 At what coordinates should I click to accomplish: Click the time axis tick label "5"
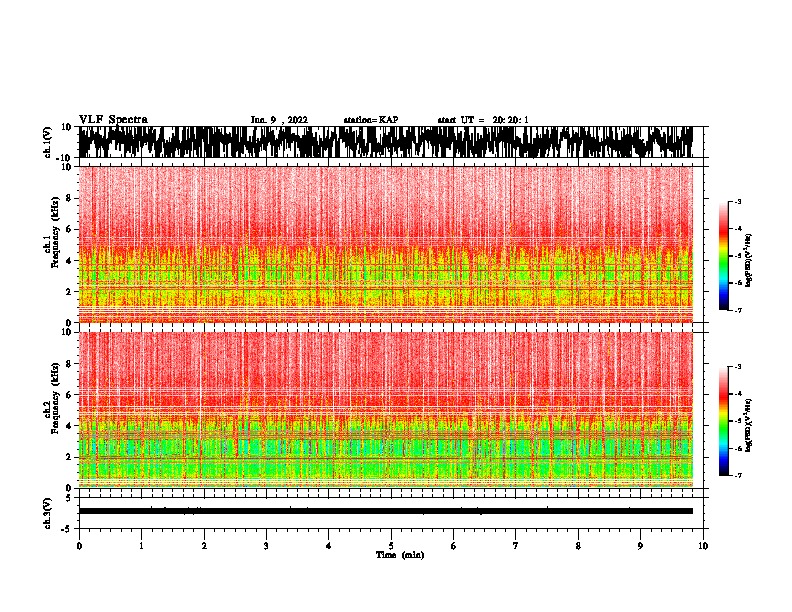coord(391,546)
